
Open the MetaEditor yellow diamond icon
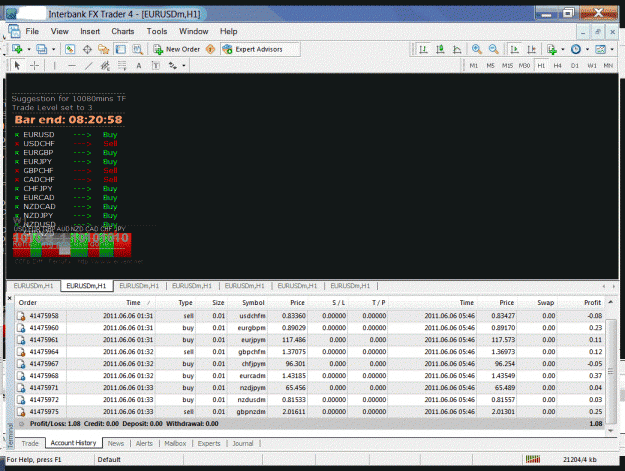click(210, 49)
